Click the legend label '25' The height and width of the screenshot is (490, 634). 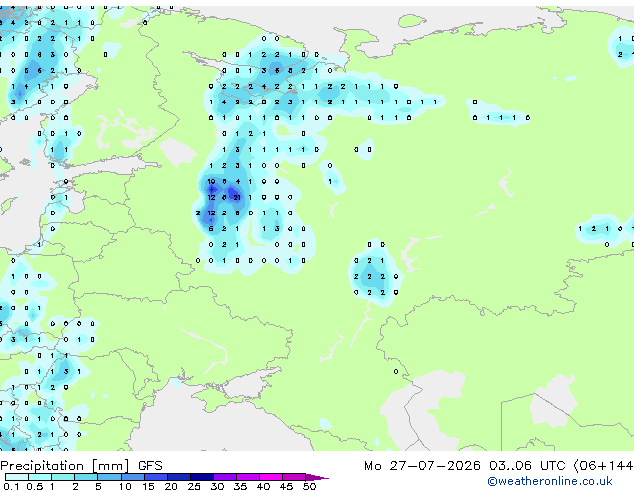click(194, 486)
